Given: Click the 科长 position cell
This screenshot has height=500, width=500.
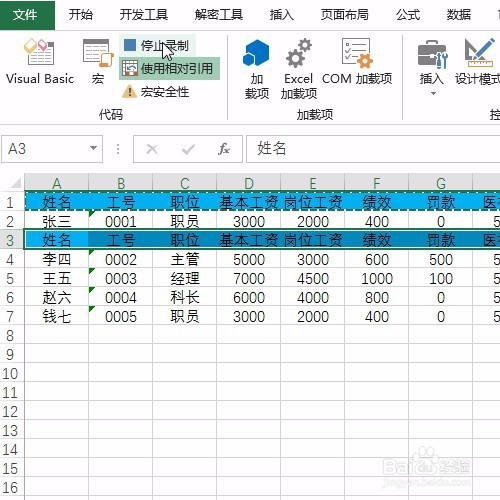Looking at the screenshot, I should click(185, 297).
